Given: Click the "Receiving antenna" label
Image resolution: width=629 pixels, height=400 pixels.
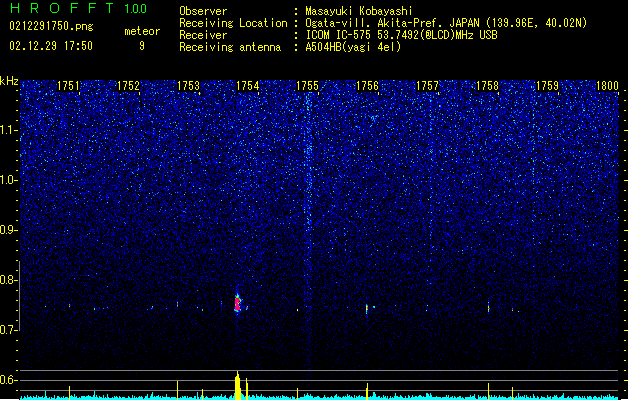Looking at the screenshot, I should click(x=230, y=47).
